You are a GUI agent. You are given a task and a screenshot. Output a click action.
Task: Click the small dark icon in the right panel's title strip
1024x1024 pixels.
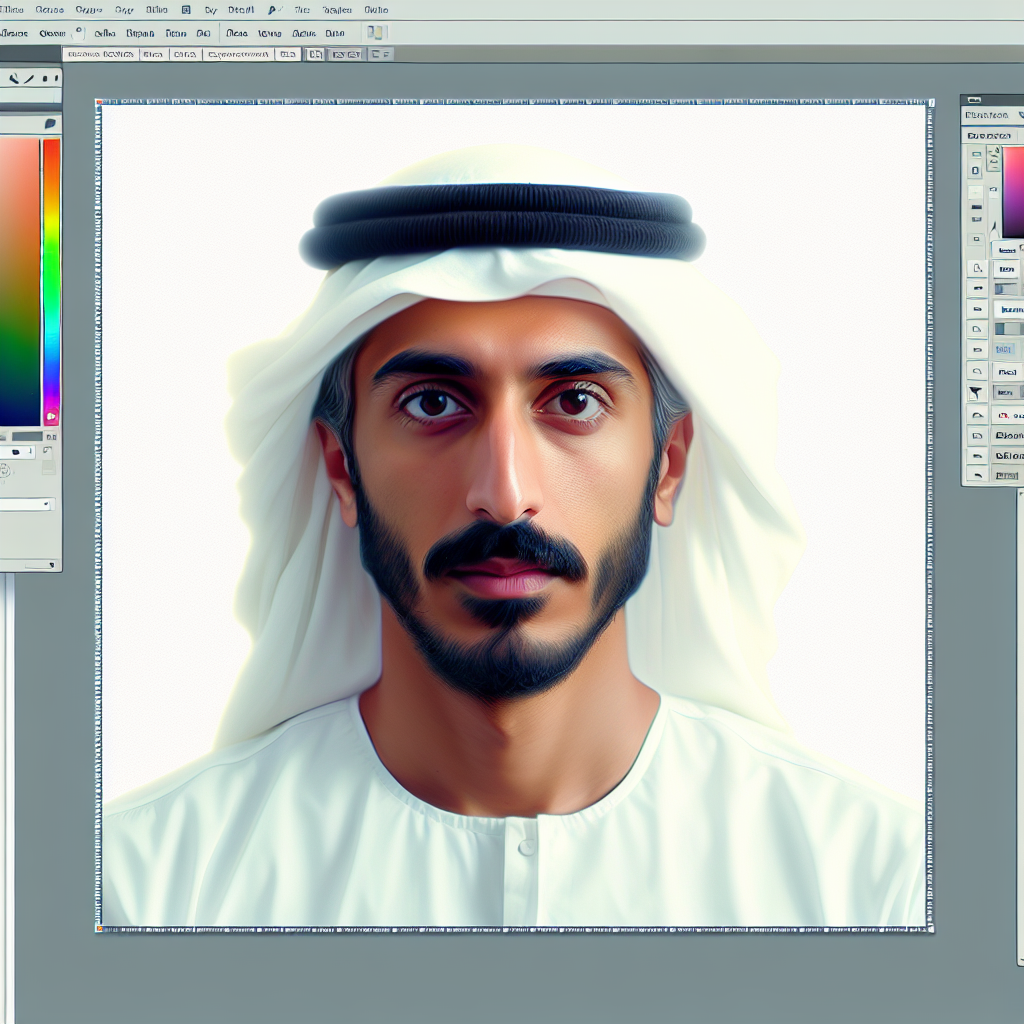click(974, 100)
